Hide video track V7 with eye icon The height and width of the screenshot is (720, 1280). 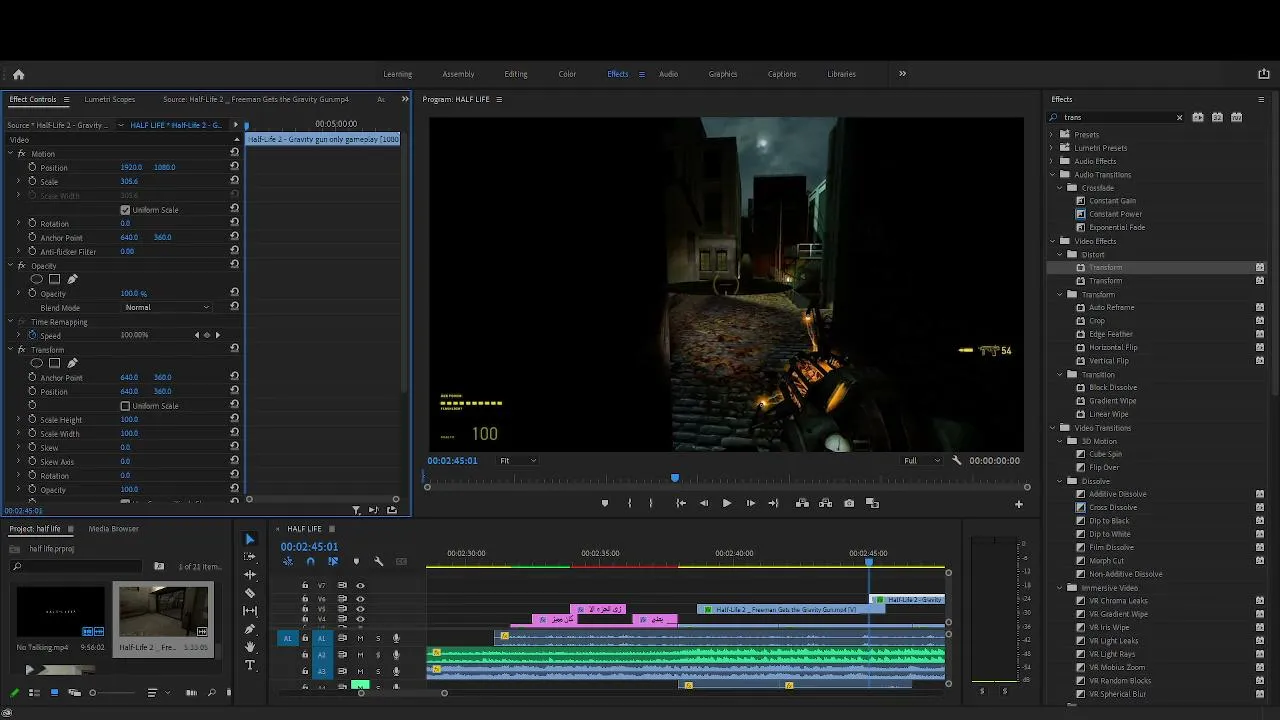point(360,586)
